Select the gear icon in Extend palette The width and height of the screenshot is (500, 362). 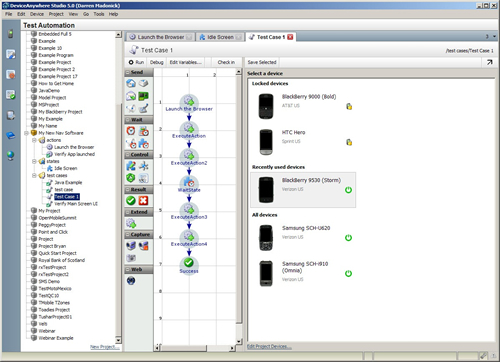[131, 223]
